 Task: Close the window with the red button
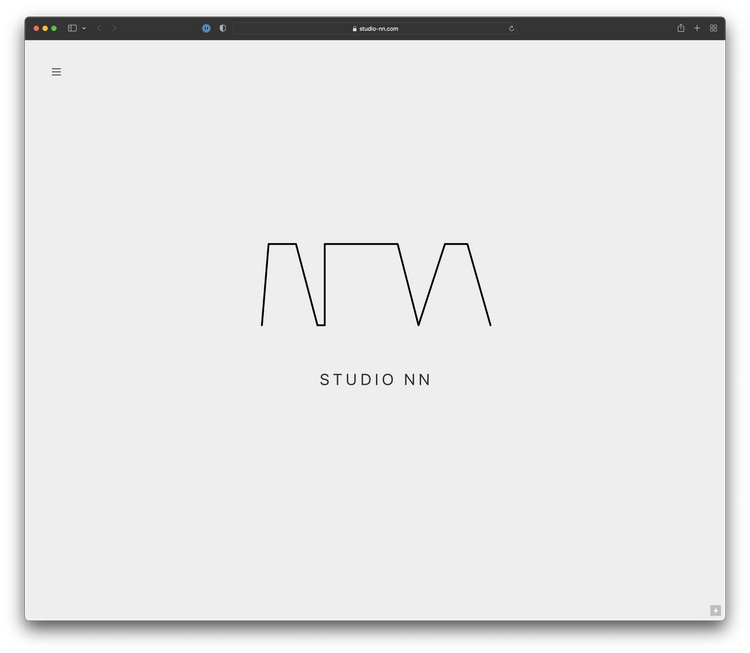(36, 28)
